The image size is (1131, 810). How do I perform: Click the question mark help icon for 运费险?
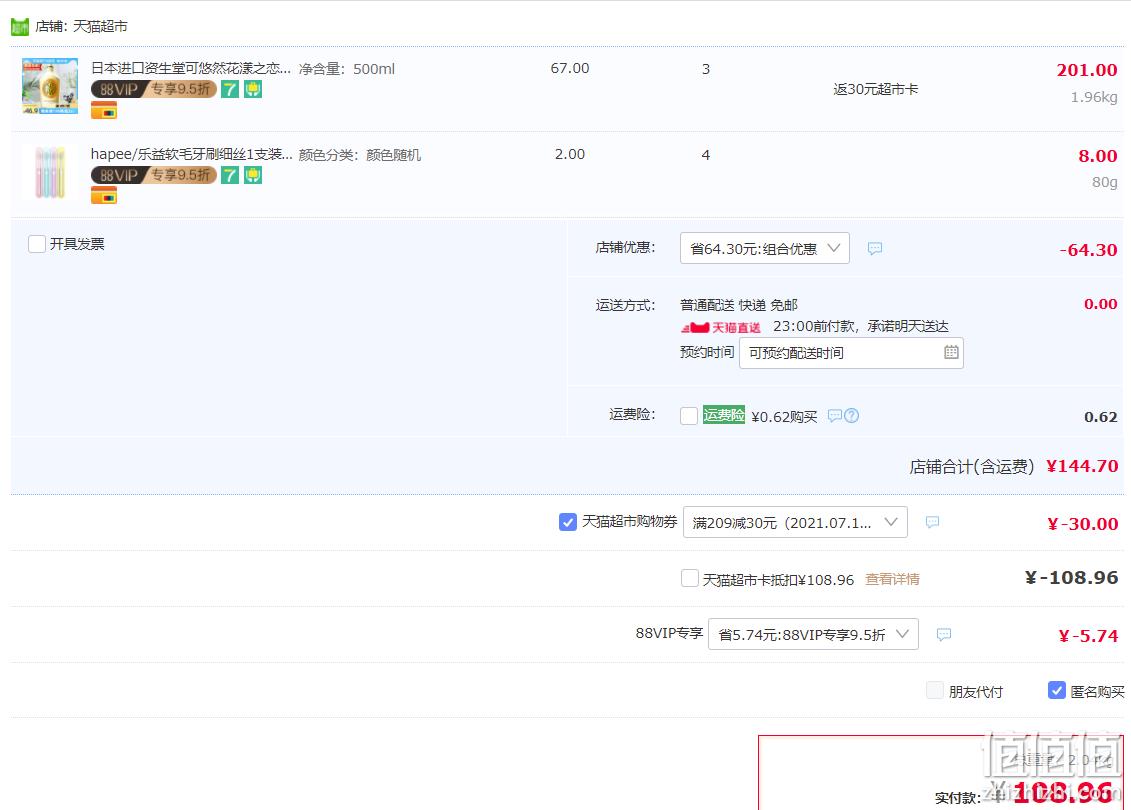pos(851,415)
